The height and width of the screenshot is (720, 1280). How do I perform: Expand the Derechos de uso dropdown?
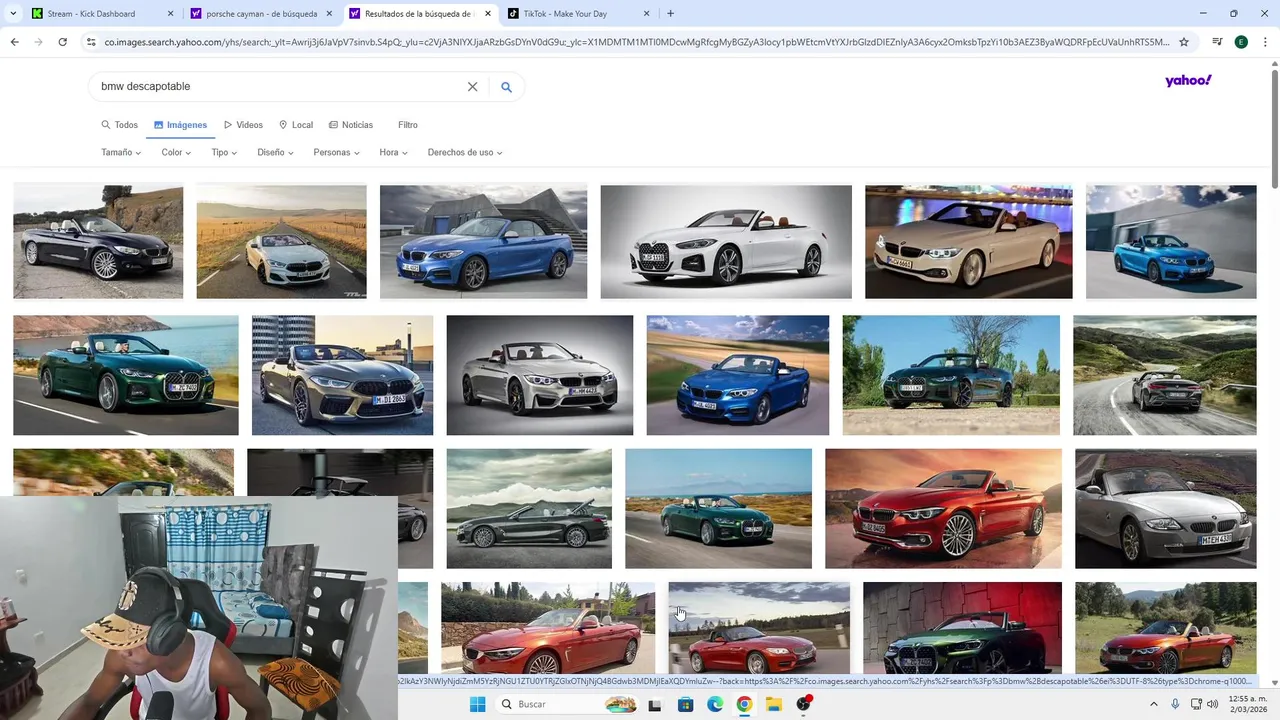(465, 152)
